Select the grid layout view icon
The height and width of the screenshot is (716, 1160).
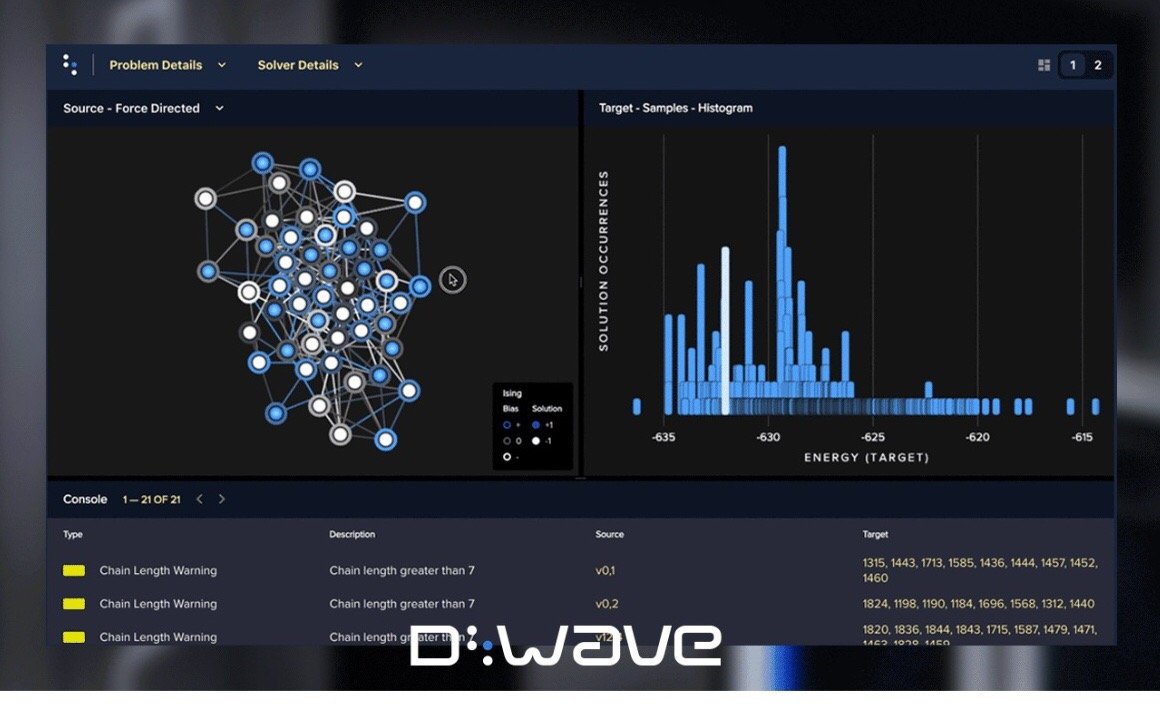point(1044,65)
